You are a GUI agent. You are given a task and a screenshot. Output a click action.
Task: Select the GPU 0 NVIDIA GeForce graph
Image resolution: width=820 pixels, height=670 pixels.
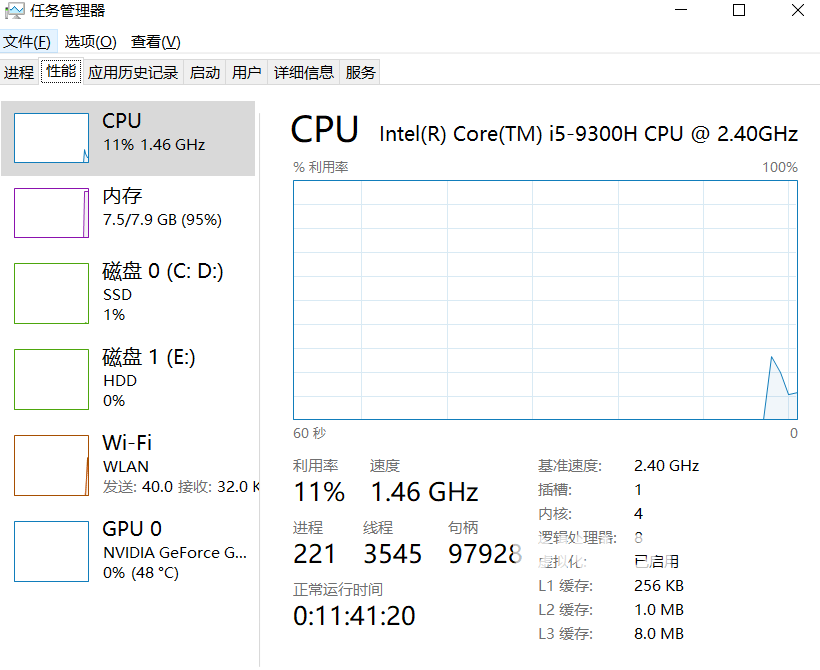pos(51,552)
